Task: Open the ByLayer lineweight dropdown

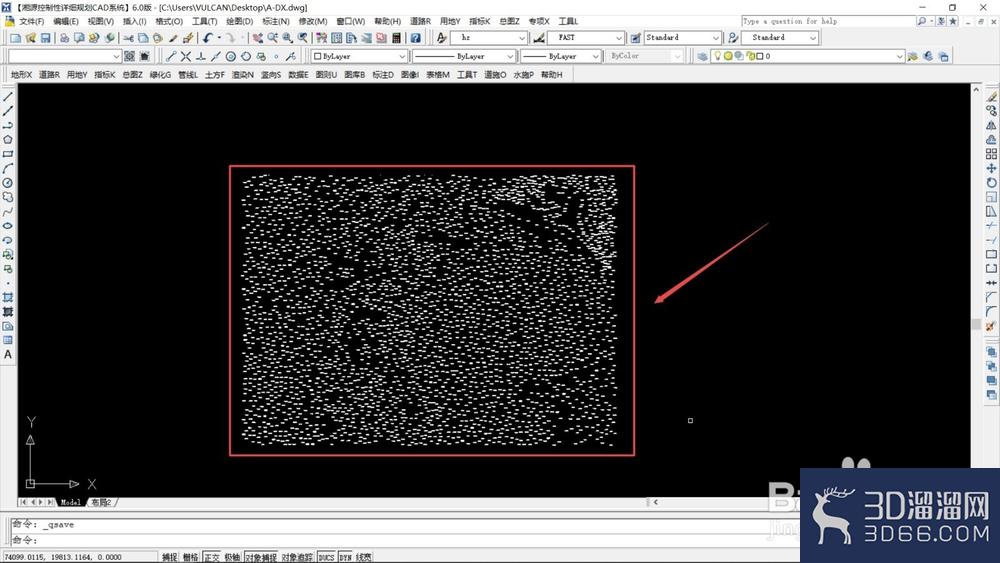Action: coord(595,56)
